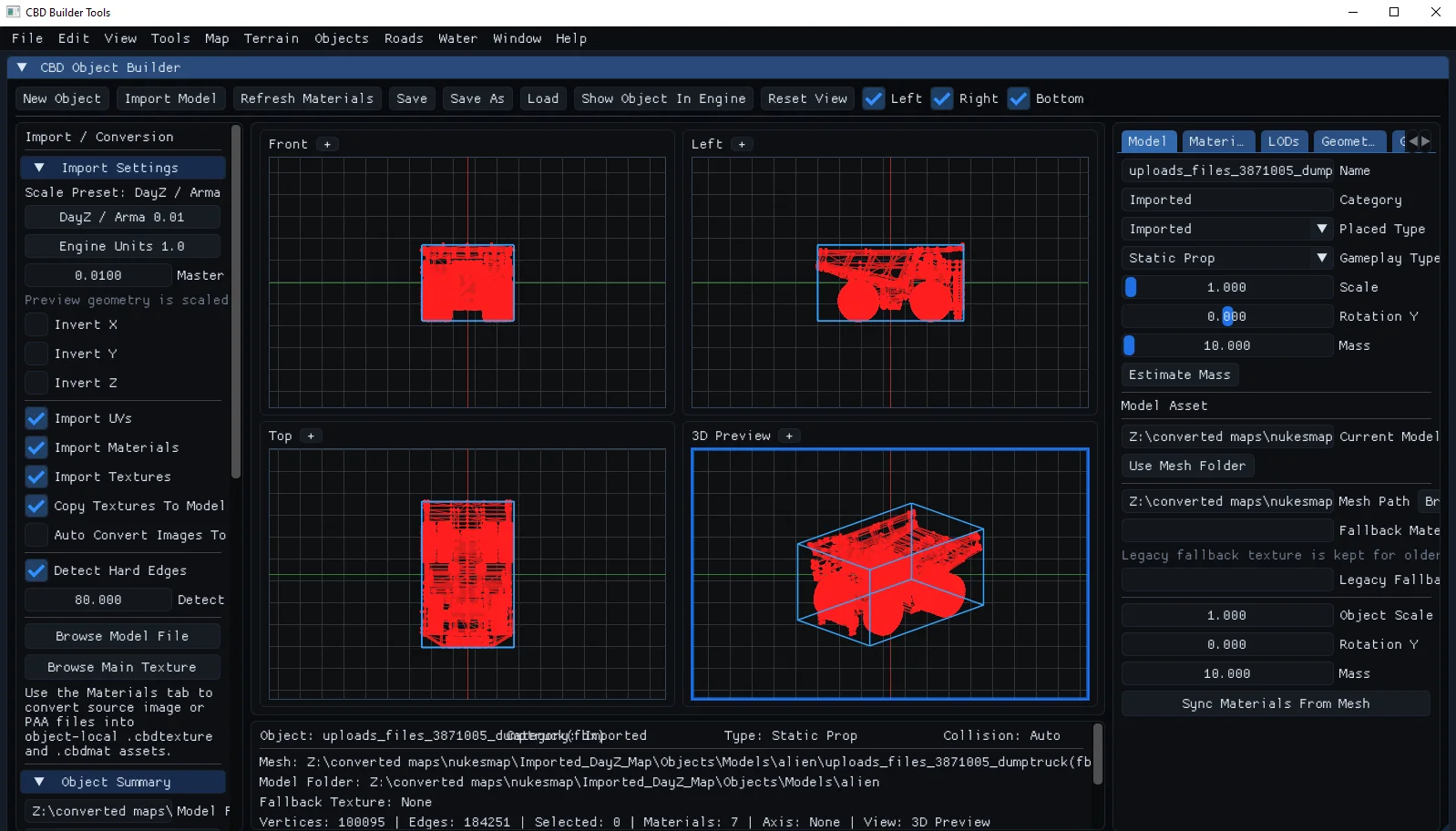This screenshot has width=1456, height=831.
Task: Click the Master scale 0.0100 field
Action: coord(98,275)
